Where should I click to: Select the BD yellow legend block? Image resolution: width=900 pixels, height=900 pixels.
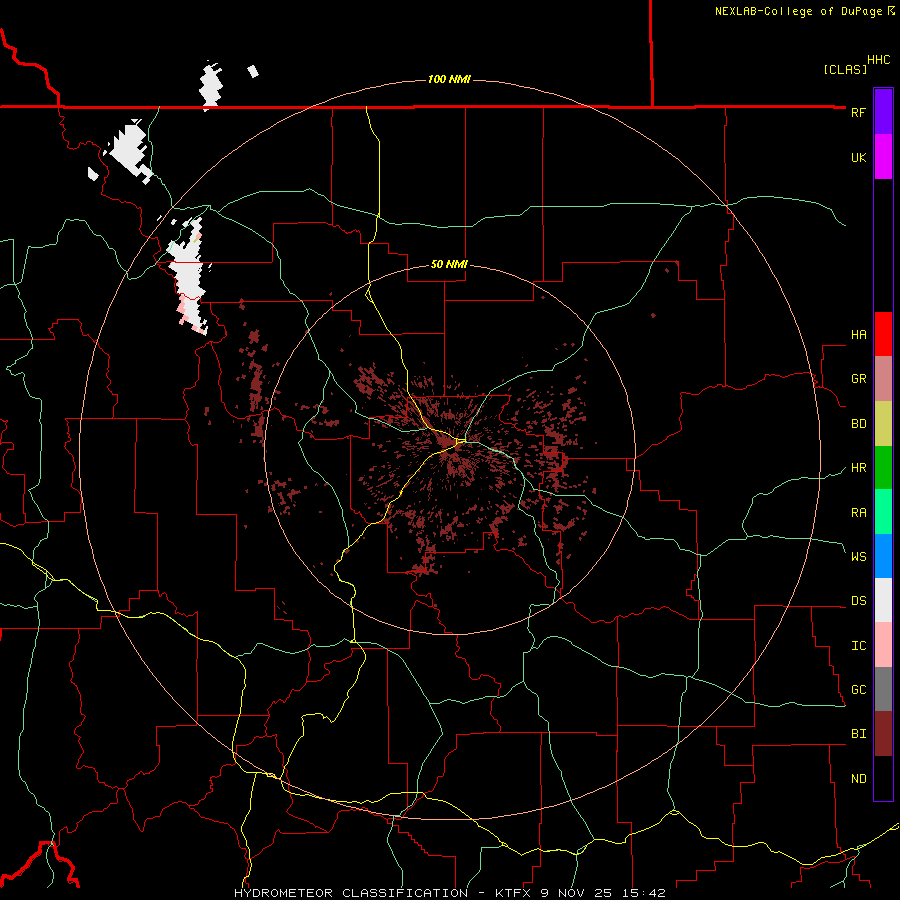point(883,424)
